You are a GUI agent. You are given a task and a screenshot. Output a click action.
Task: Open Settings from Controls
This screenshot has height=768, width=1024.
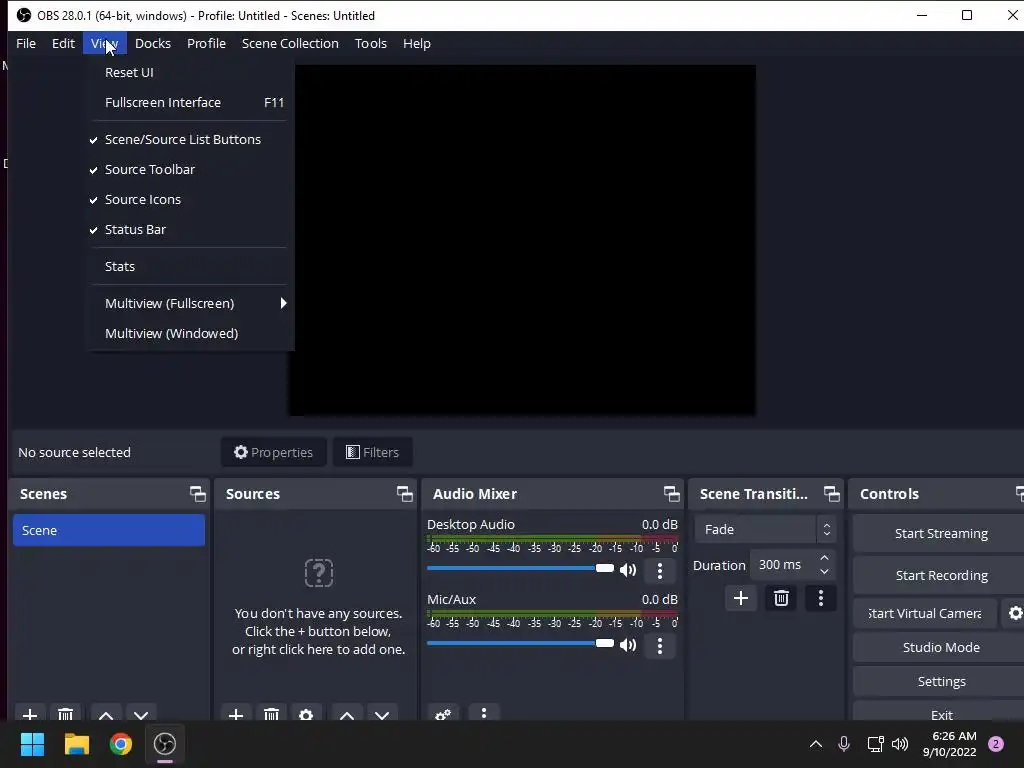click(940, 681)
